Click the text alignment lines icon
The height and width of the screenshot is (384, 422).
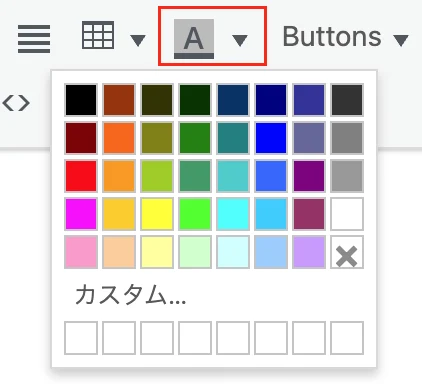point(34,39)
